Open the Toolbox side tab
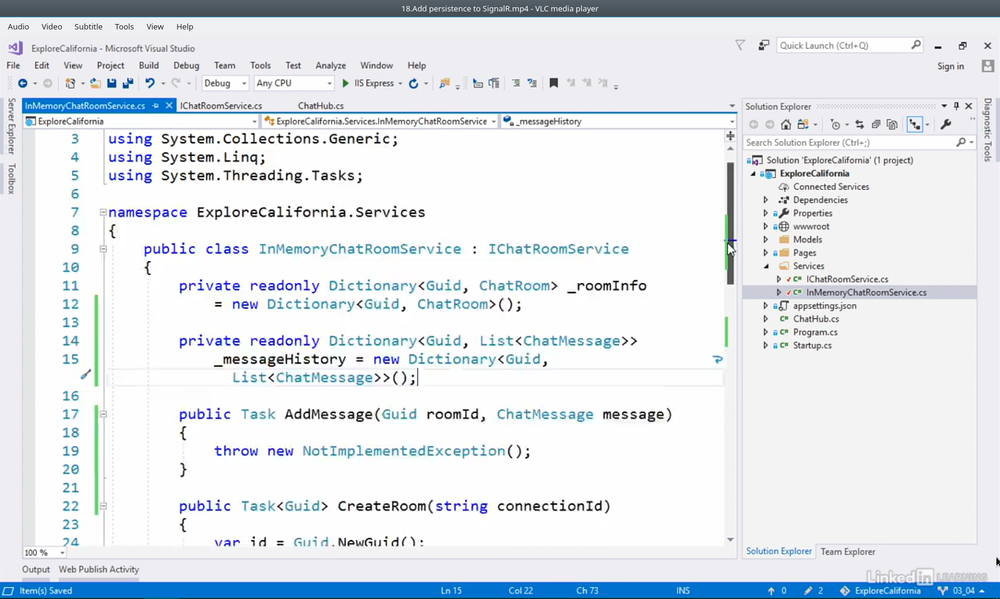Image resolution: width=1000 pixels, height=599 pixels. 11,179
